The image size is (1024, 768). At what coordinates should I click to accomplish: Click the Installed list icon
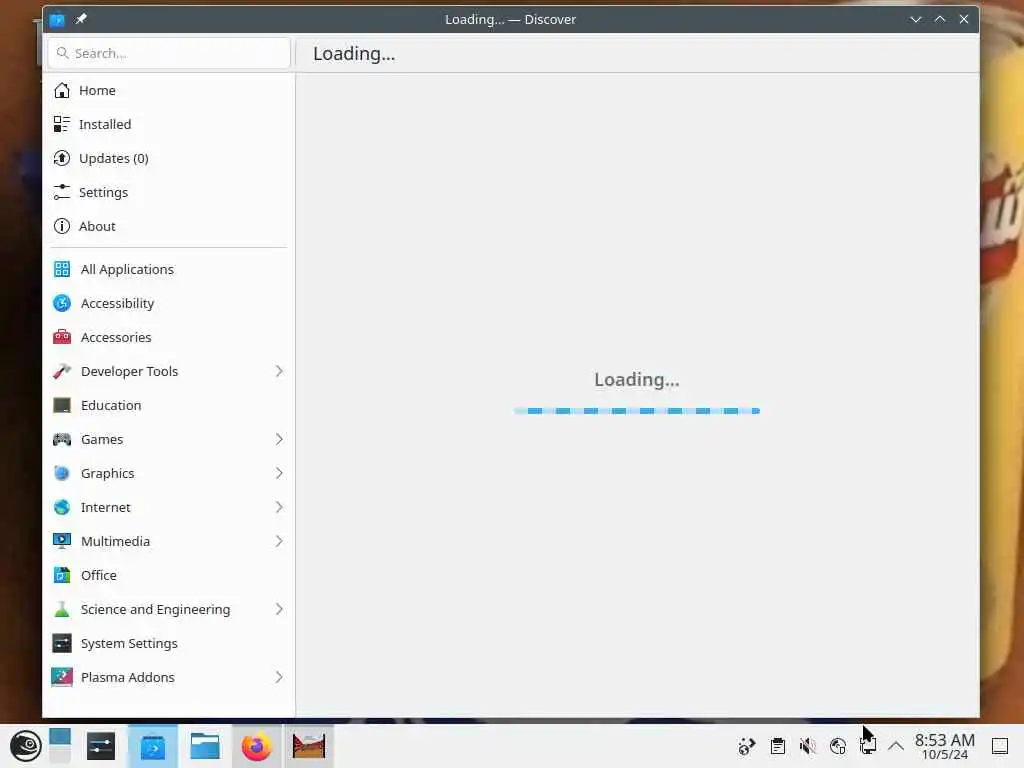coord(61,124)
